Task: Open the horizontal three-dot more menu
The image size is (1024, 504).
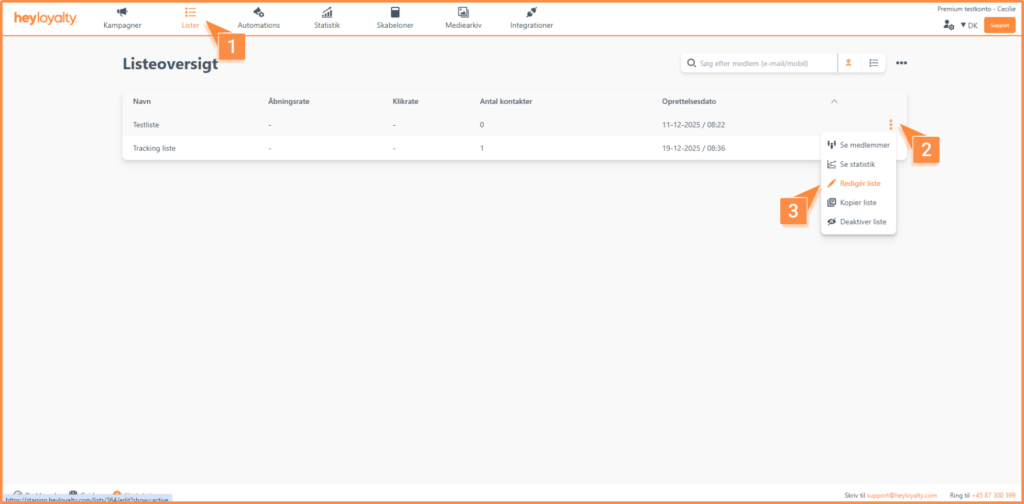Action: pyautogui.click(x=901, y=63)
